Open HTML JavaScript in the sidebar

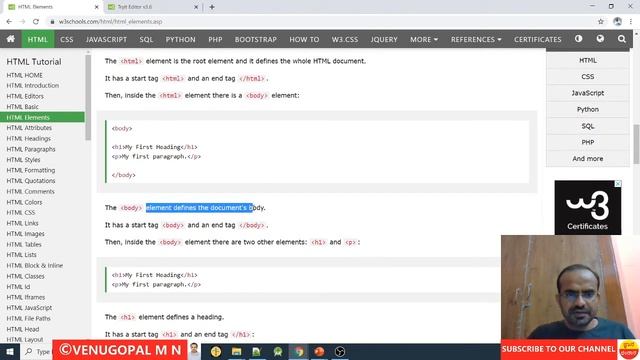pos(29,308)
